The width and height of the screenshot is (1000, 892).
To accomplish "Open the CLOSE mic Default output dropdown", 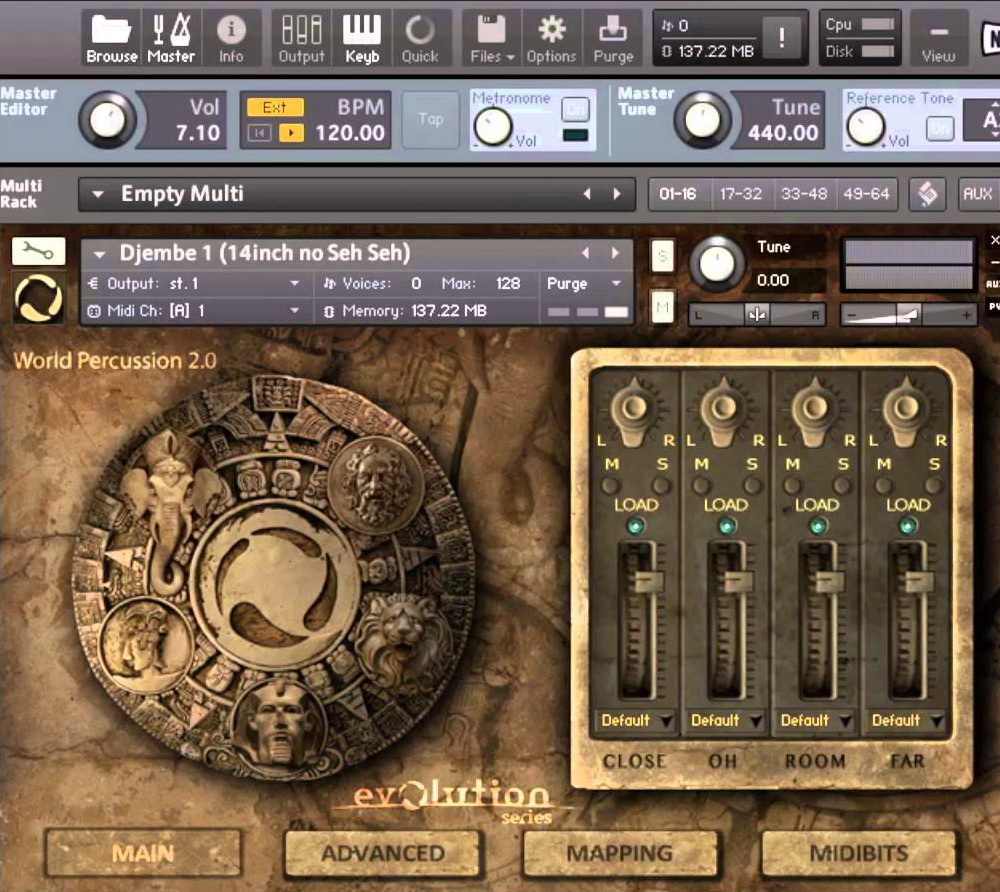I will pyautogui.click(x=636, y=720).
